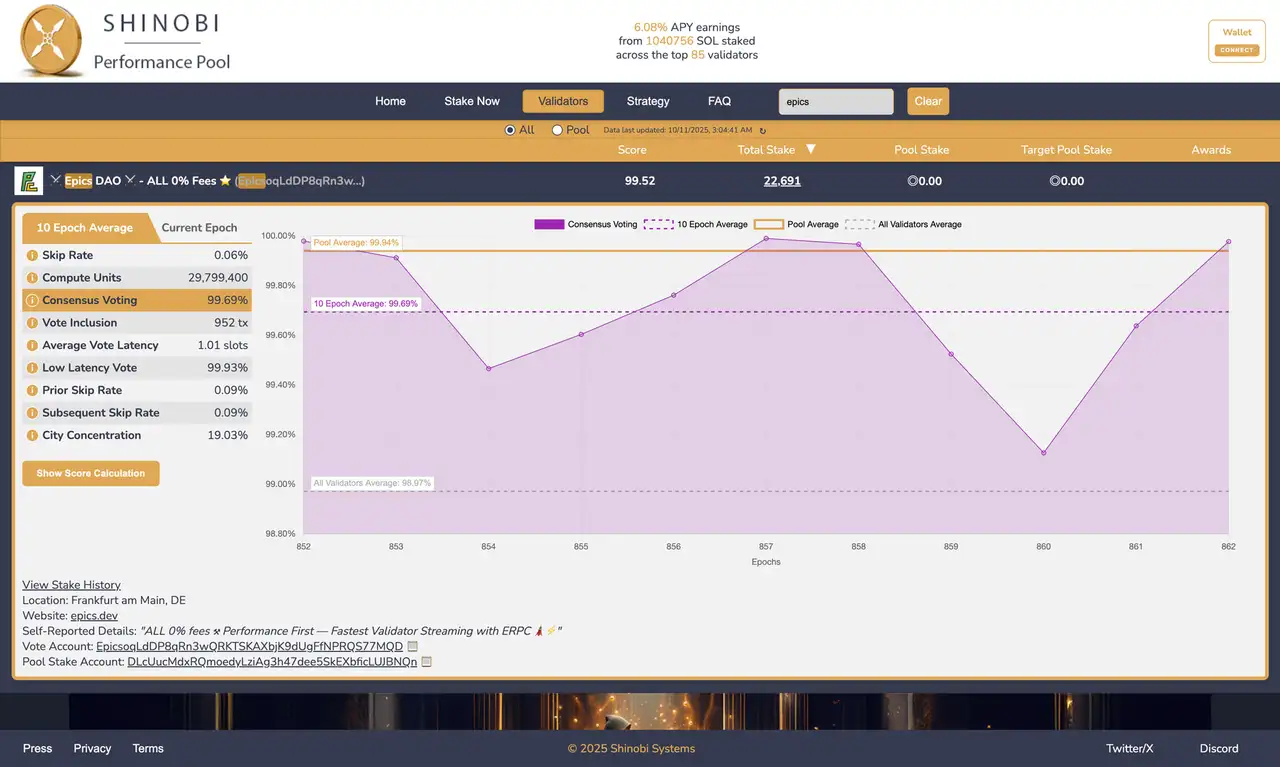The width and height of the screenshot is (1280, 767).
Task: Click the info icon next to Consensus Voting
Action: click(31, 300)
